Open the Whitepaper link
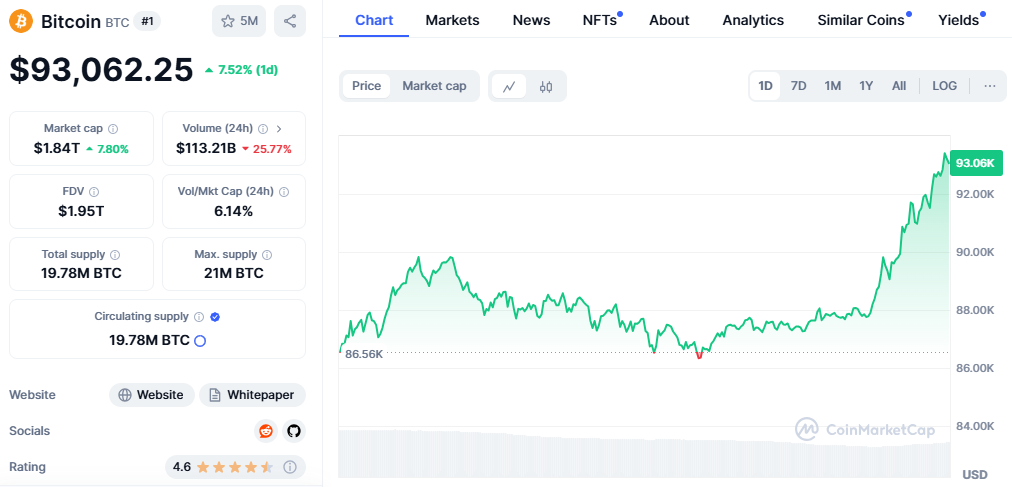Image resolution: width=1012 pixels, height=487 pixels. pos(252,395)
